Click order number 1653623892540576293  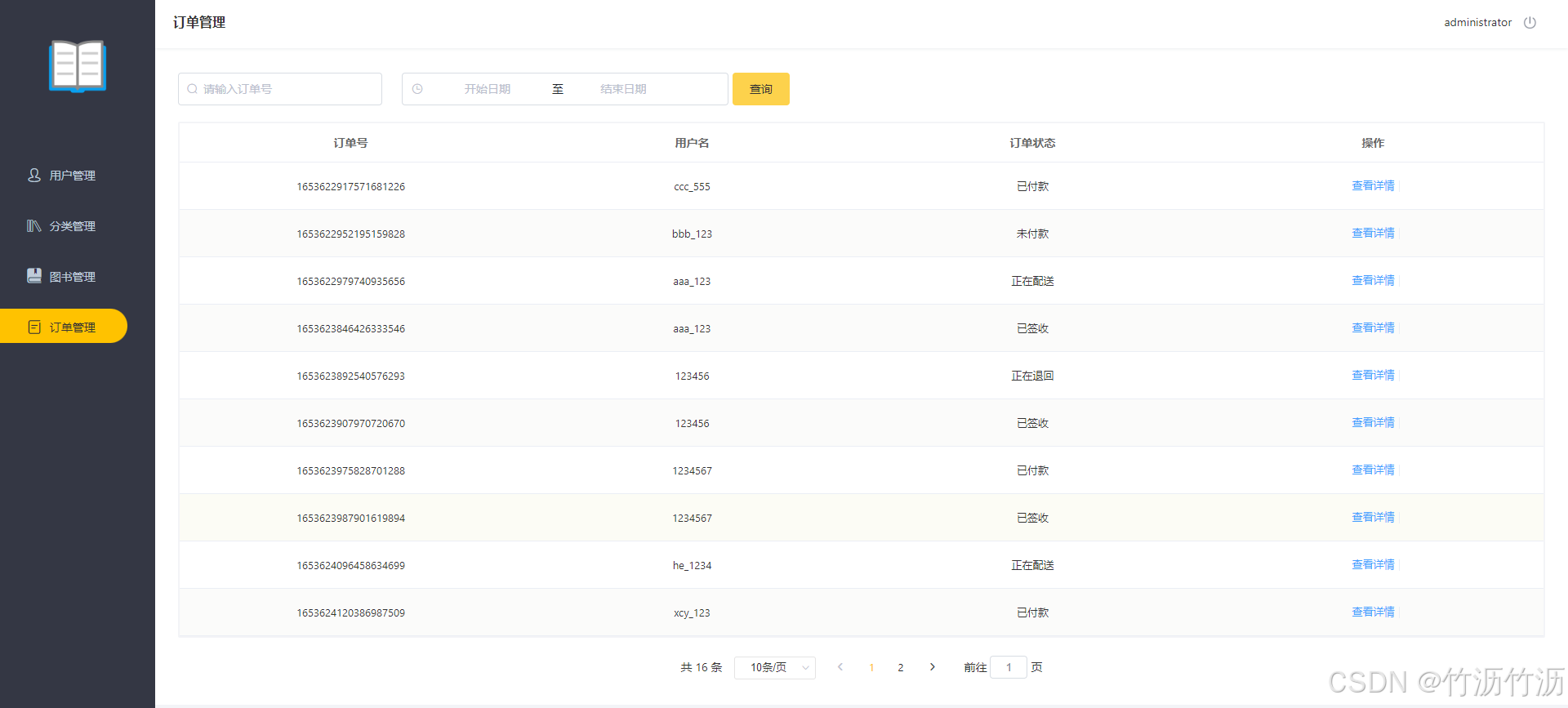pos(350,376)
